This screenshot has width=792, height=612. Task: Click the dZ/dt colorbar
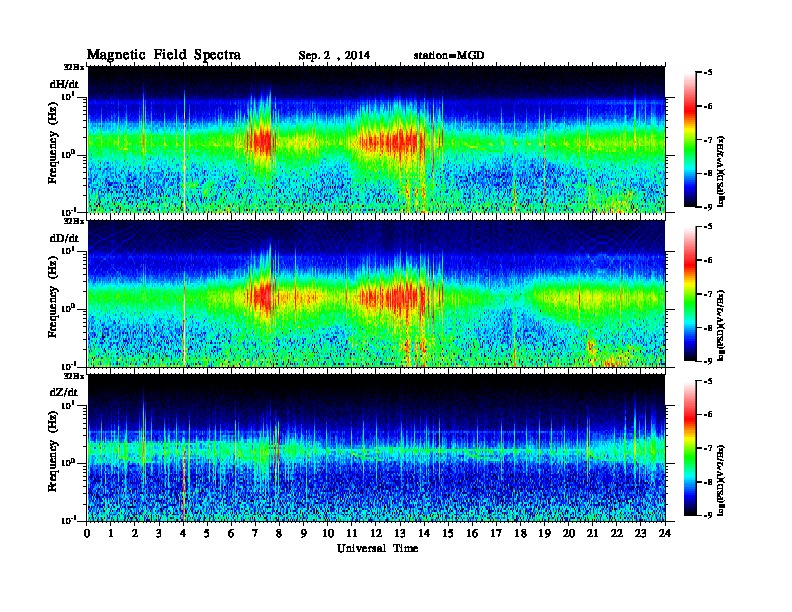pyautogui.click(x=690, y=448)
